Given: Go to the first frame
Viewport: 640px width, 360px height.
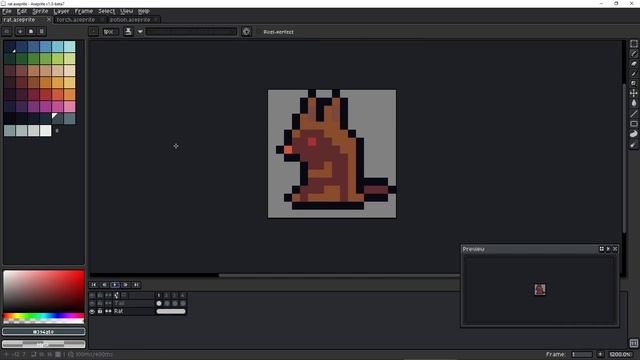Looking at the screenshot, I should 94,284.
